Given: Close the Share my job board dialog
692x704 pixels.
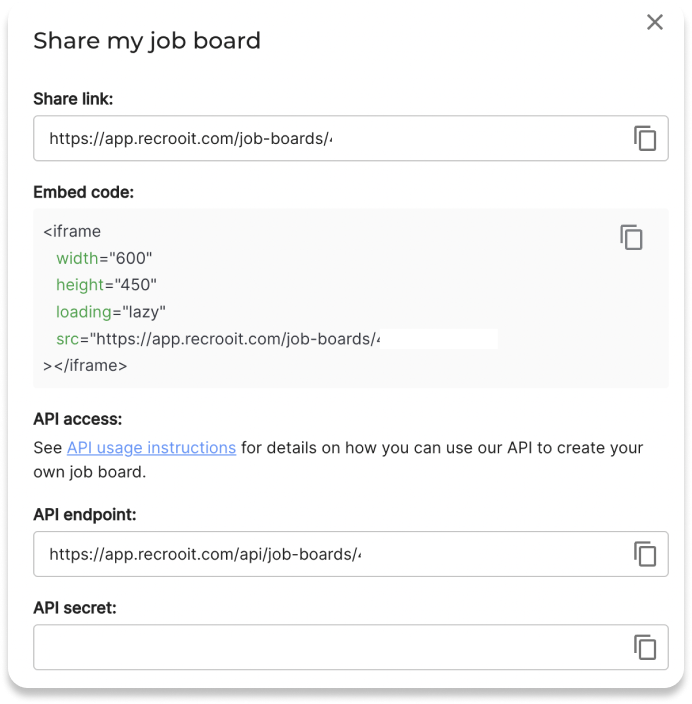Looking at the screenshot, I should pyautogui.click(x=655, y=22).
